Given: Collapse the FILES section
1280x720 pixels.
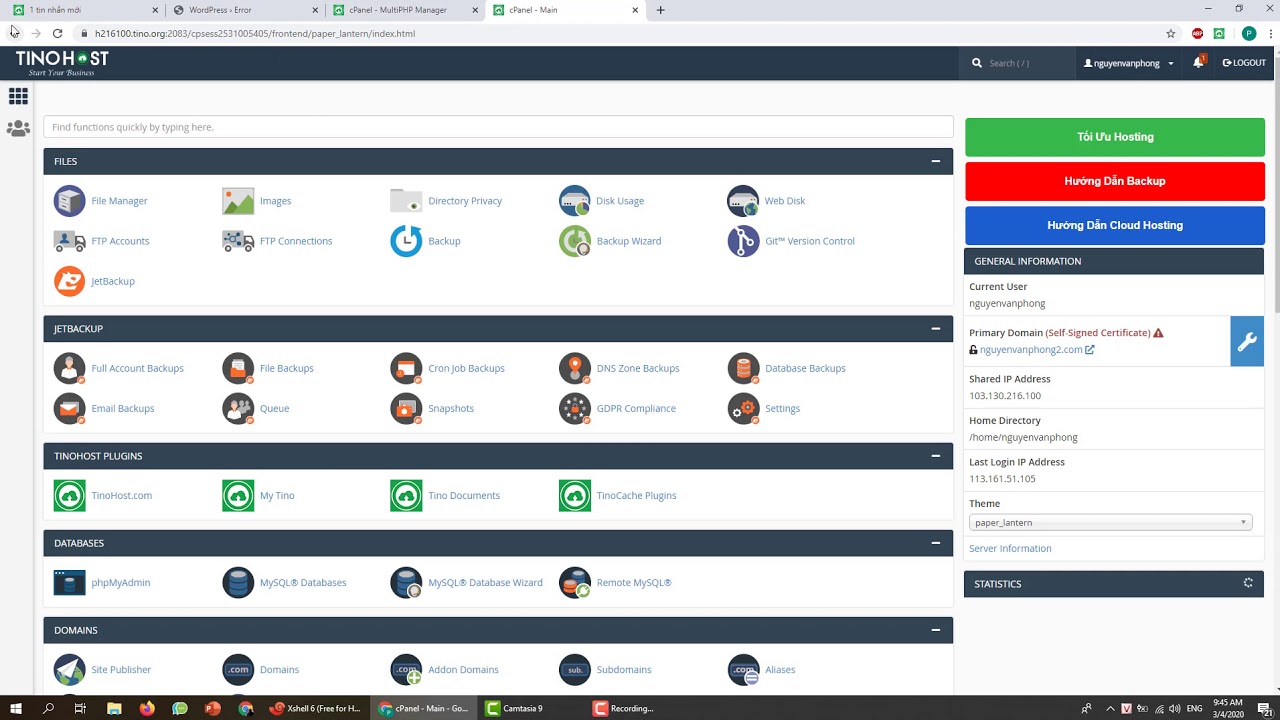Looking at the screenshot, I should pos(936,161).
